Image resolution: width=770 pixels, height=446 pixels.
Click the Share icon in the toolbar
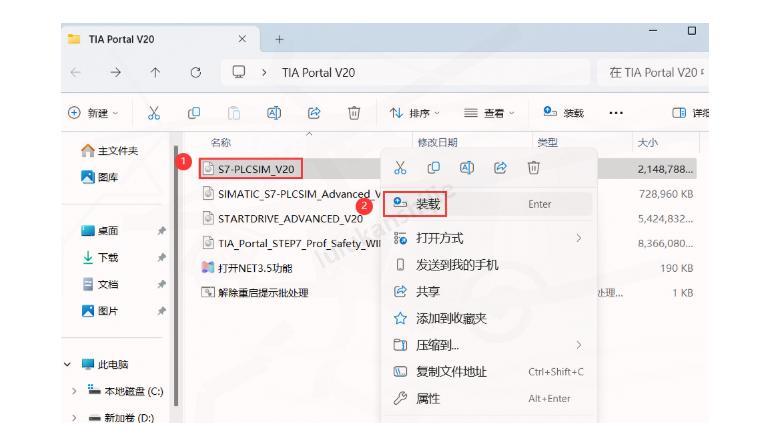314,113
